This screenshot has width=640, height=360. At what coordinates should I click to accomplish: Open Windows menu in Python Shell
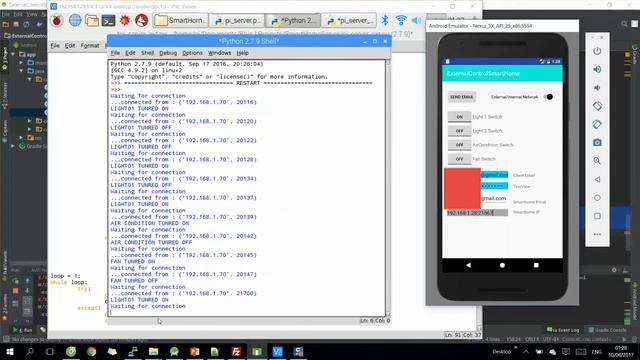click(219, 53)
